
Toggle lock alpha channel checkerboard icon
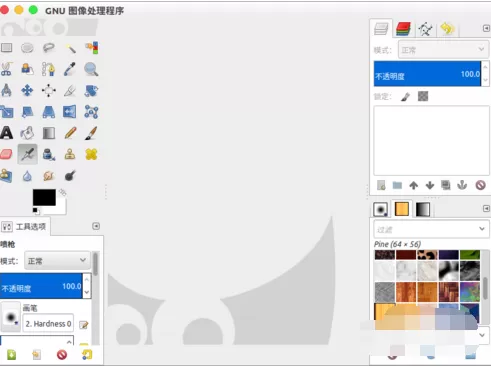coord(423,96)
